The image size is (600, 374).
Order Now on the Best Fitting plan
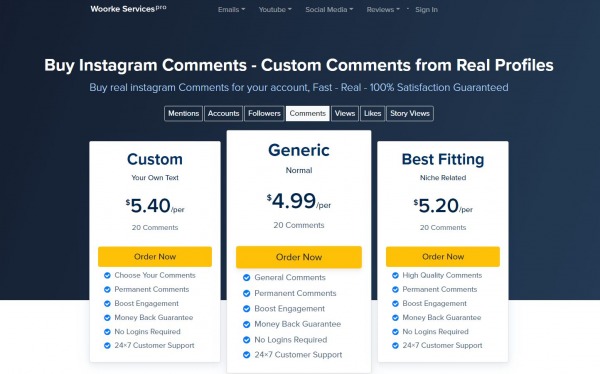click(443, 256)
